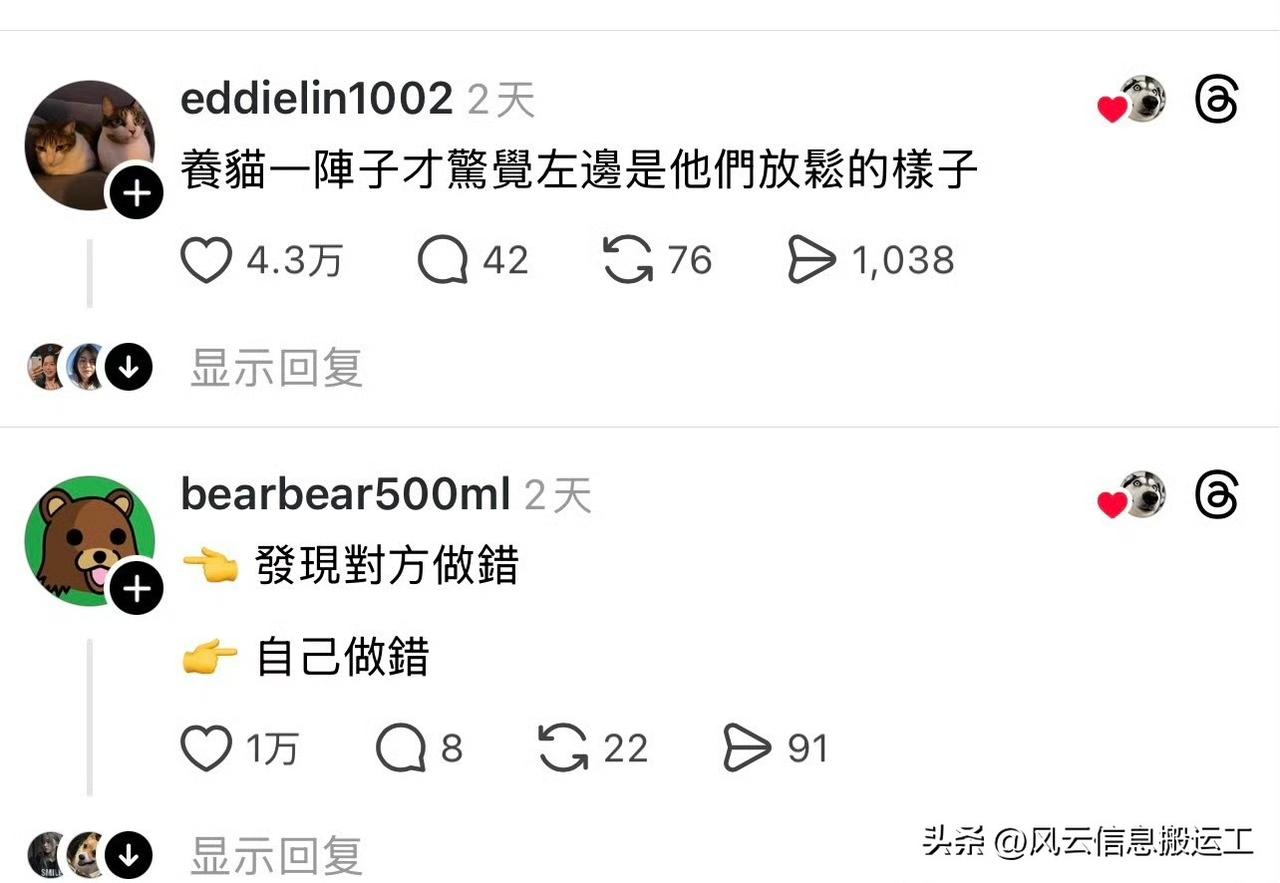
Task: Expand replies under eddielin1002's post with the down arrow
Action: tap(129, 367)
